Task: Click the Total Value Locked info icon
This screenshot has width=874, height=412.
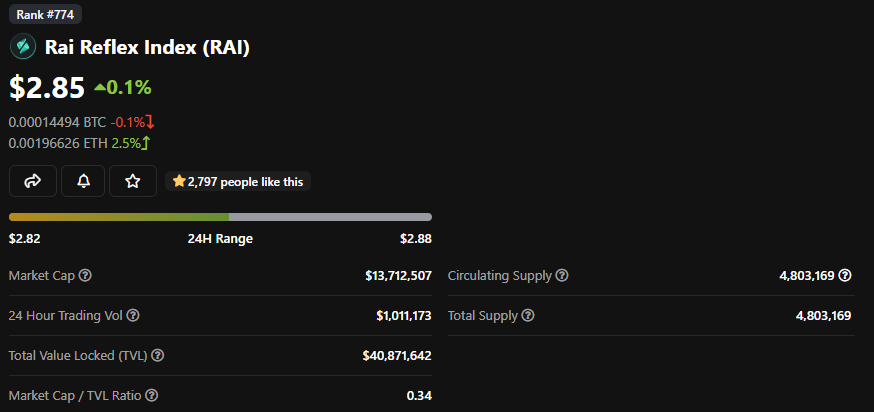Action: (158, 355)
